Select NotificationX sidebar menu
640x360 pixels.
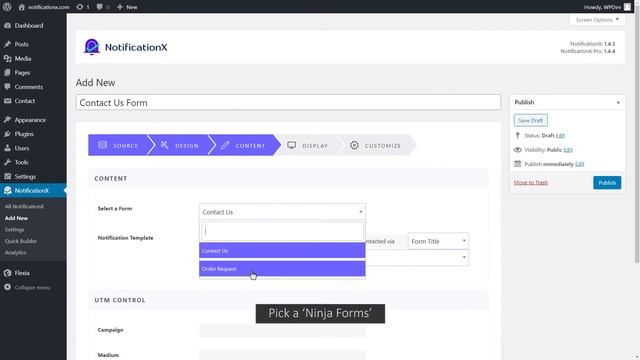[33, 191]
